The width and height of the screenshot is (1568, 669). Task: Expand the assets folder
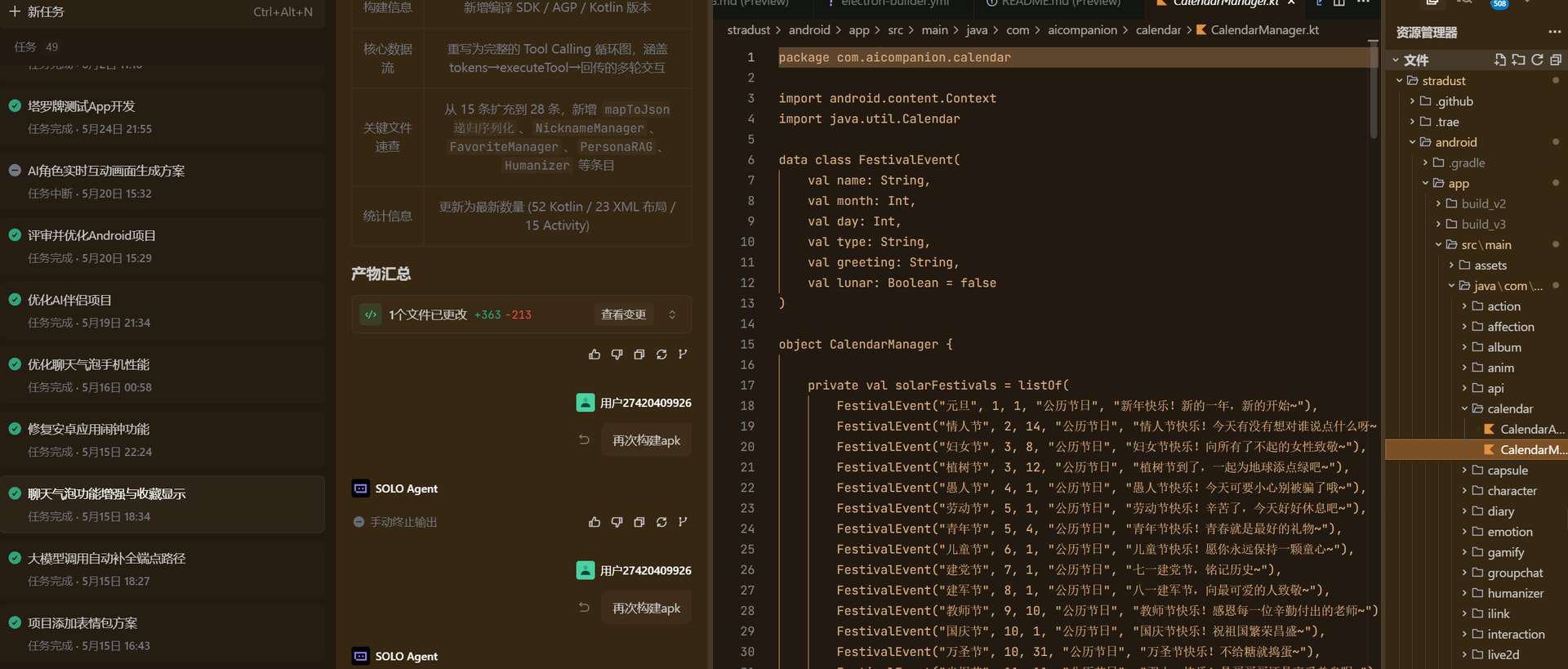[x=1477, y=265]
